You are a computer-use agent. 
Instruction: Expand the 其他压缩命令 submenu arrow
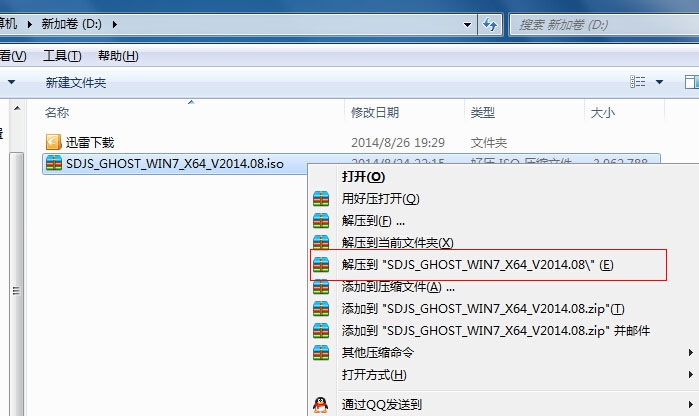pos(691,352)
